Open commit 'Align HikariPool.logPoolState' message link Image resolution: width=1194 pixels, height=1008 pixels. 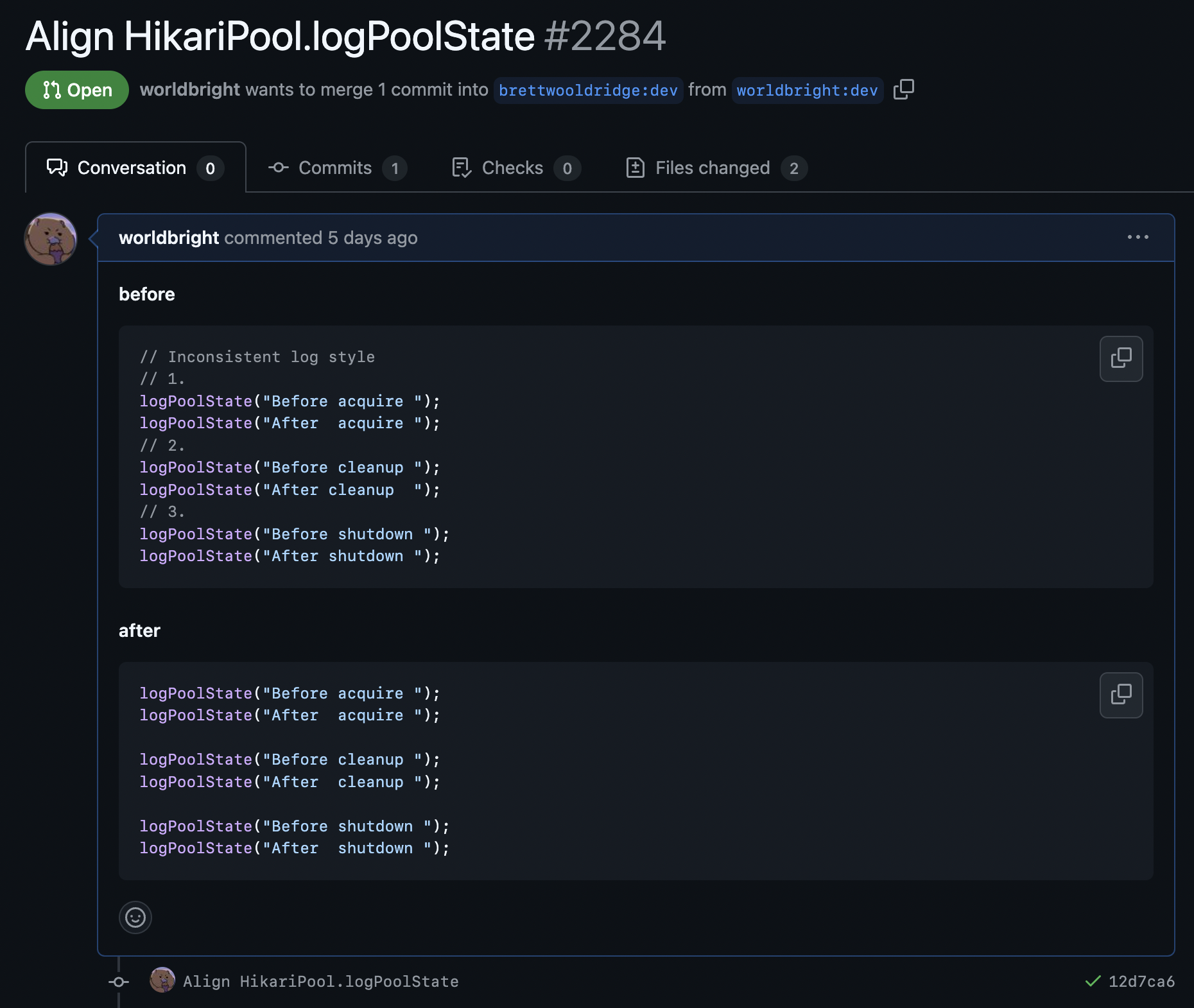click(x=321, y=981)
